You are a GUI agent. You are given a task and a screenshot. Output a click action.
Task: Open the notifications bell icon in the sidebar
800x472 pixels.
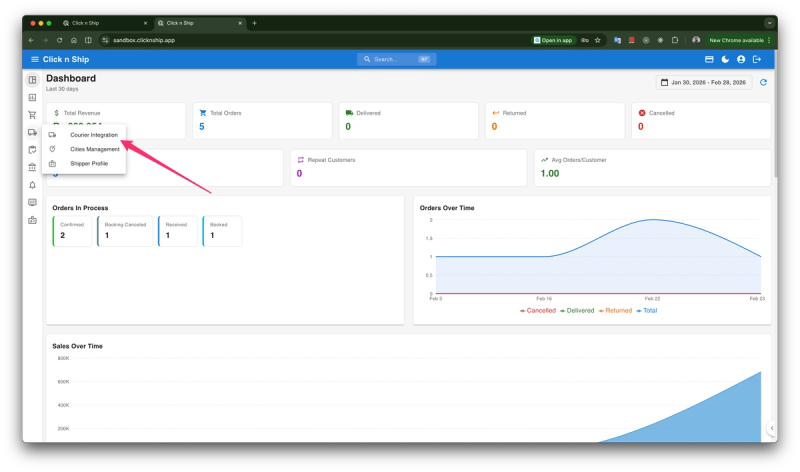32,185
